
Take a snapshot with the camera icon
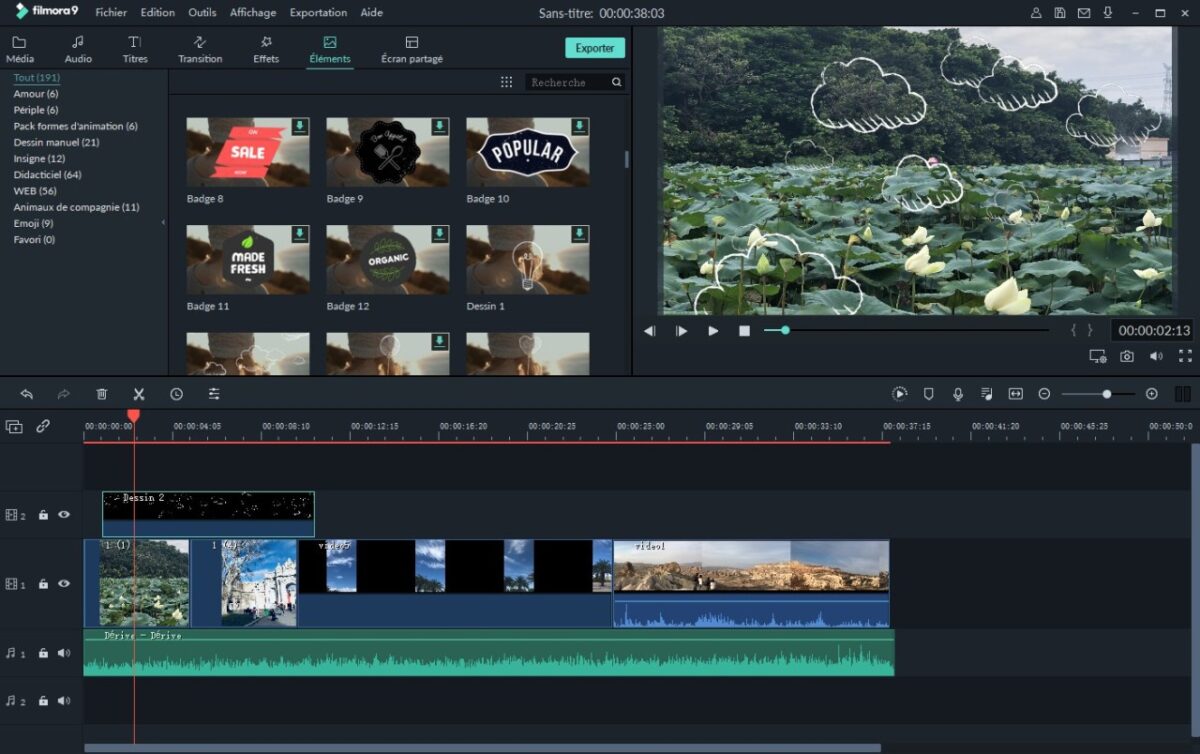1127,356
